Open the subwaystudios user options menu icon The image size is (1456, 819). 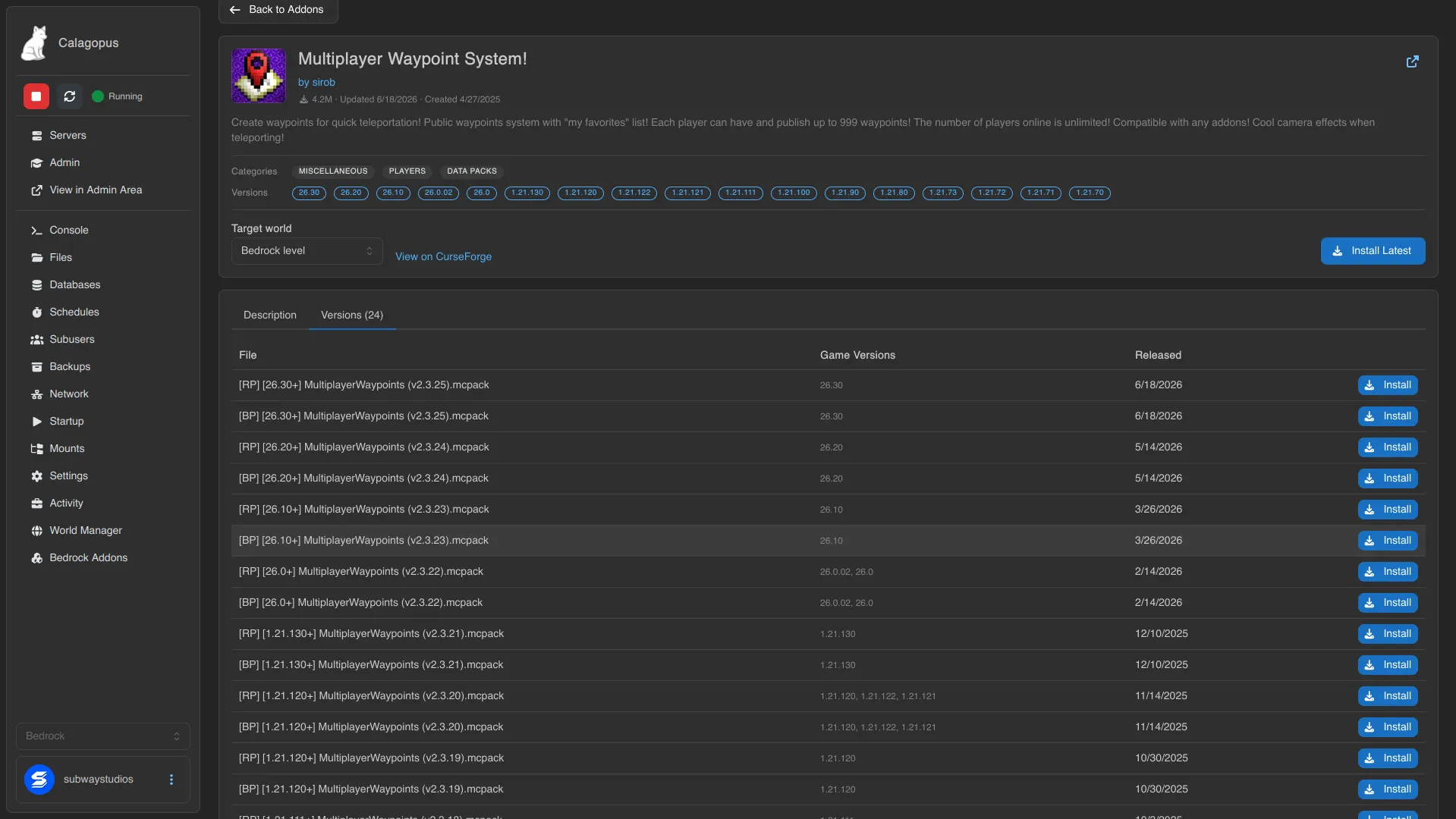pos(171,780)
